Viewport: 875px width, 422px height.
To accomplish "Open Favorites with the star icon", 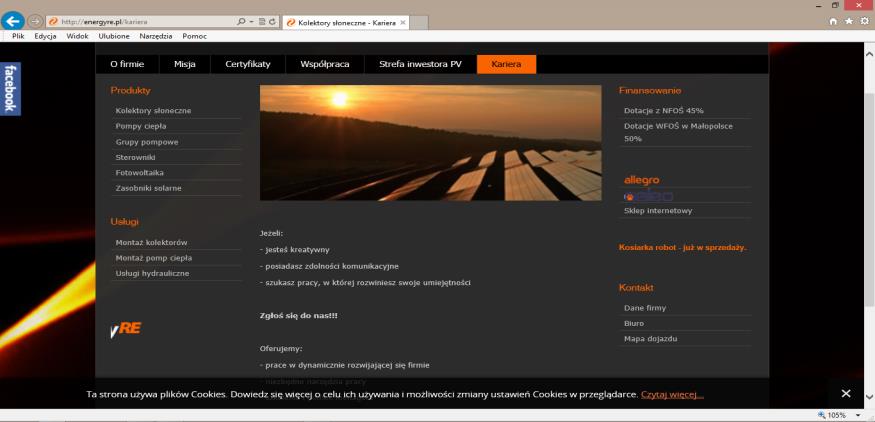I will (x=849, y=21).
